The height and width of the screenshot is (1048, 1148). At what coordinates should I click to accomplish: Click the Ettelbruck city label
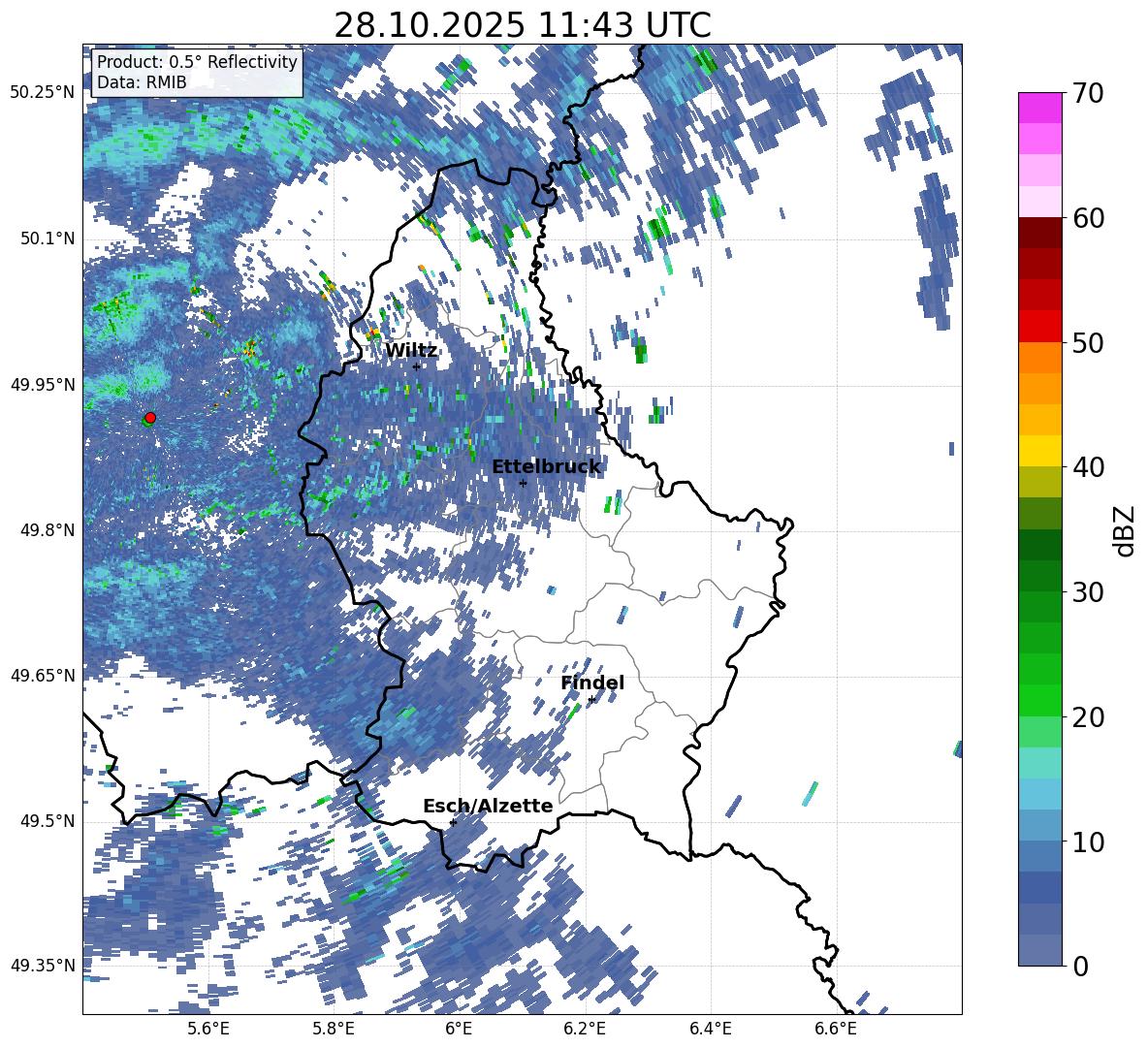tap(546, 467)
